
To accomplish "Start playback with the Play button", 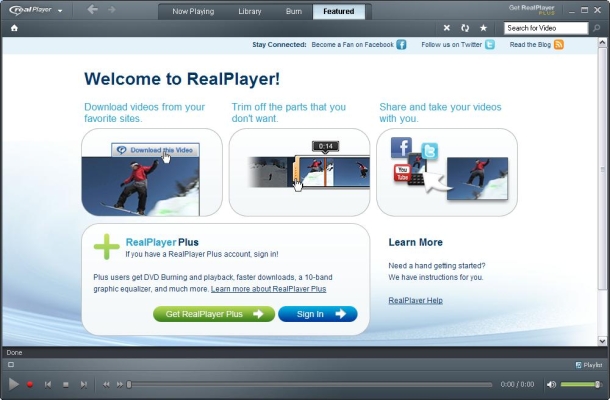I will pos(14,384).
